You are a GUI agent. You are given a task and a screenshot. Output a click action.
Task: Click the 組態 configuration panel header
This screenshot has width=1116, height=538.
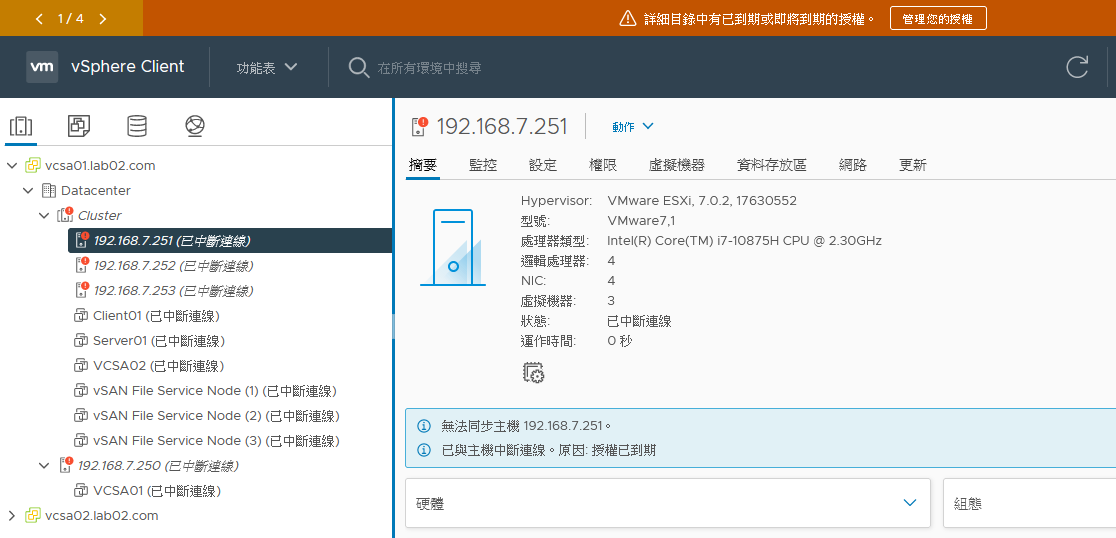coord(1029,502)
